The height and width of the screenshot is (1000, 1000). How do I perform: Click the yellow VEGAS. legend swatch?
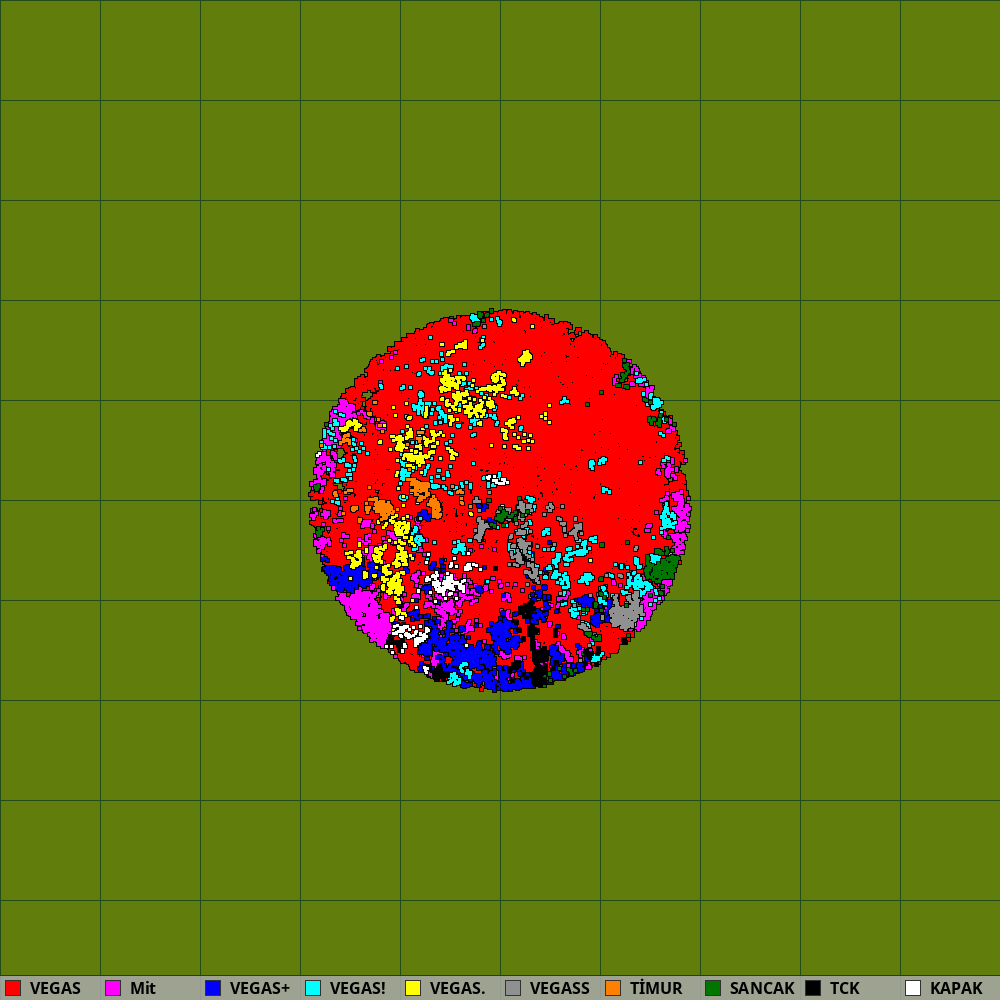click(x=413, y=988)
